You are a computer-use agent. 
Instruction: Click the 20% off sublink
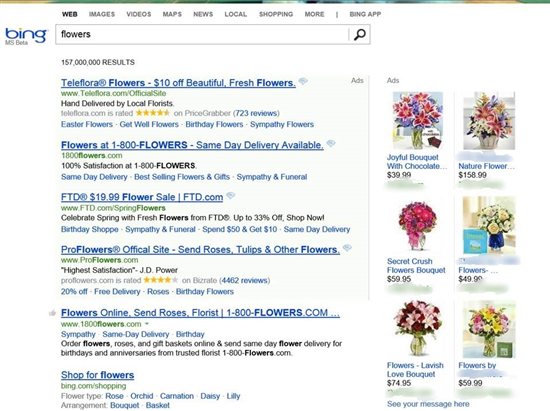pyautogui.click(x=74, y=292)
